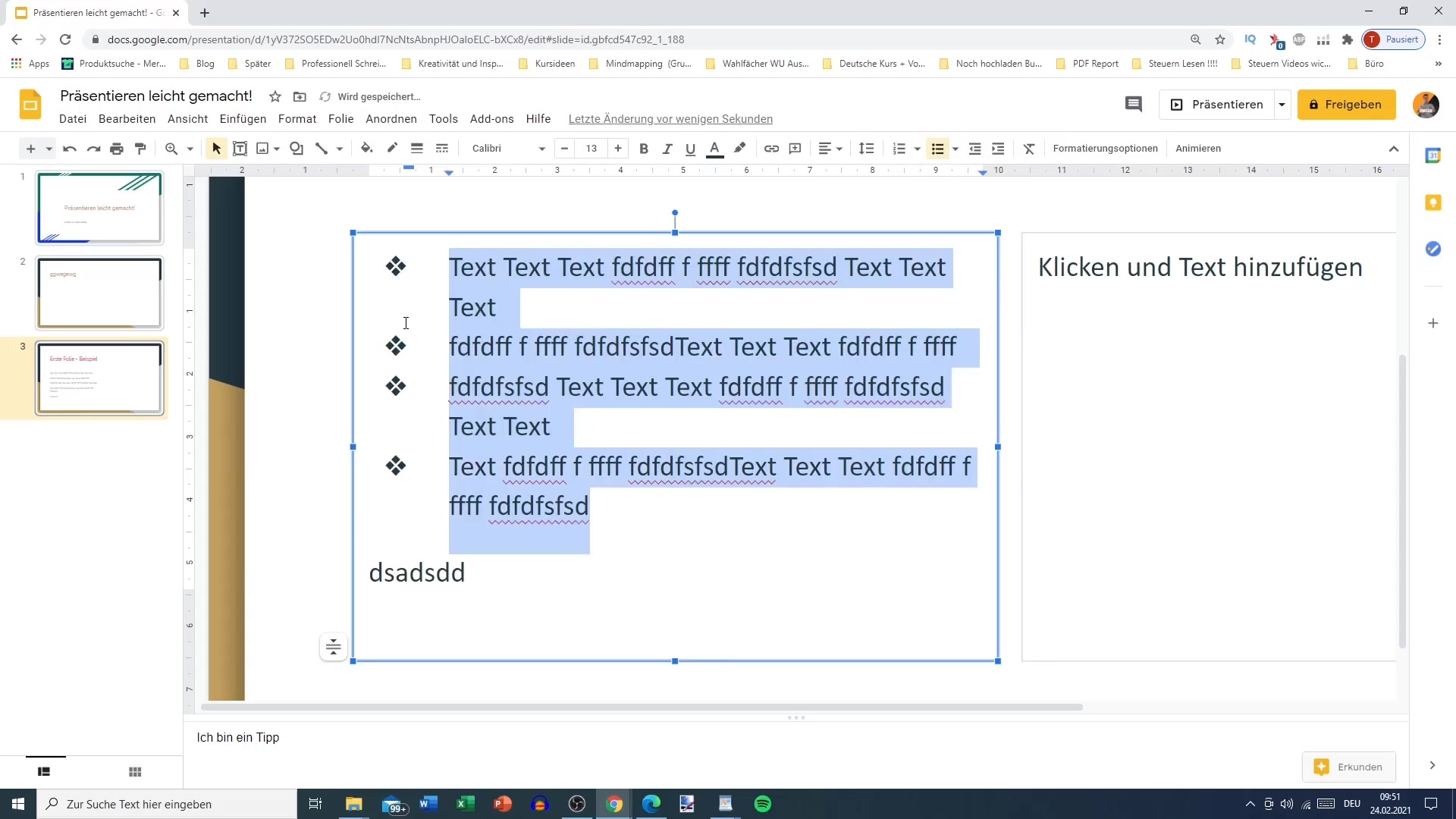Click the paint format roller icon
This screenshot has height=819, width=1456.
point(140,149)
